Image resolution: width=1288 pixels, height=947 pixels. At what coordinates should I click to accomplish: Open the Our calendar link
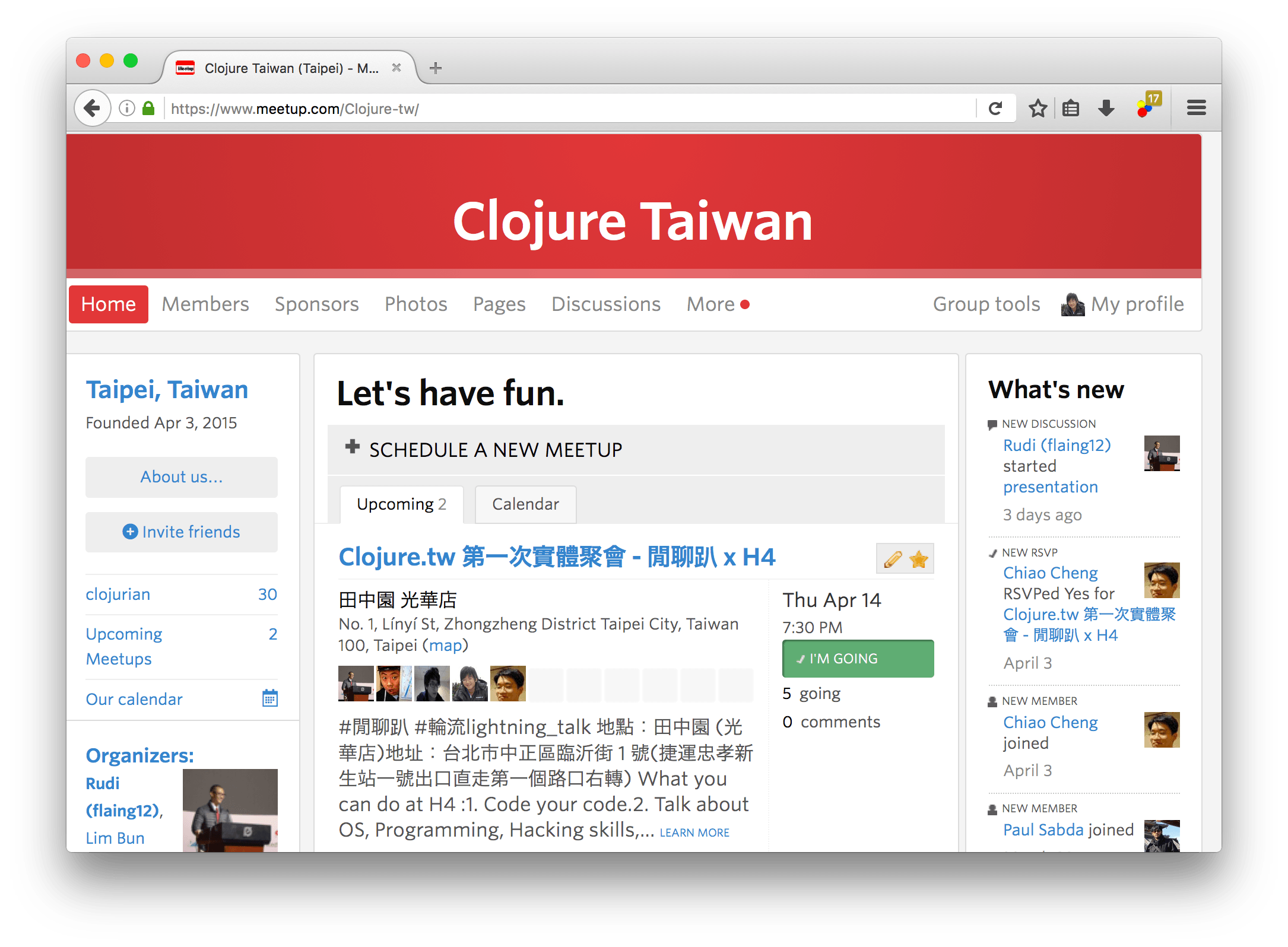[x=134, y=699]
